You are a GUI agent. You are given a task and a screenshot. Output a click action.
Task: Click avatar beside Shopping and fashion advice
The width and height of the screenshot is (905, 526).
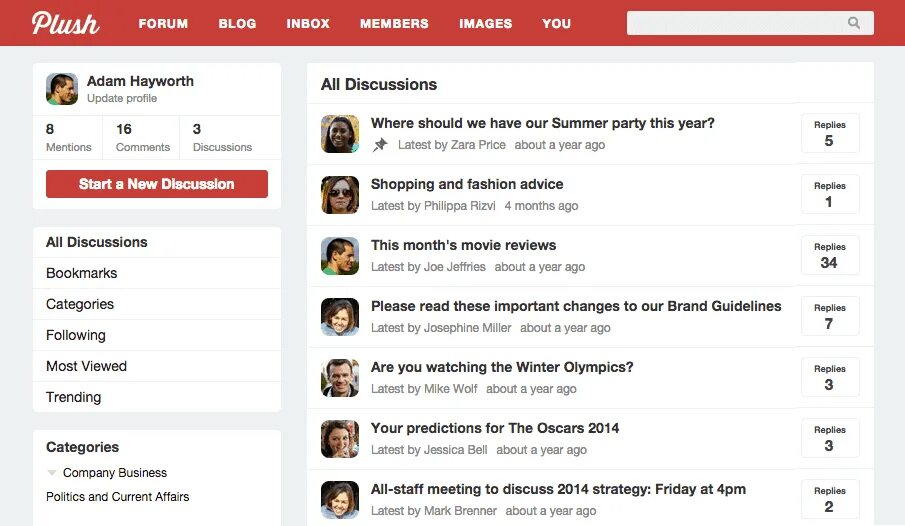click(x=340, y=195)
